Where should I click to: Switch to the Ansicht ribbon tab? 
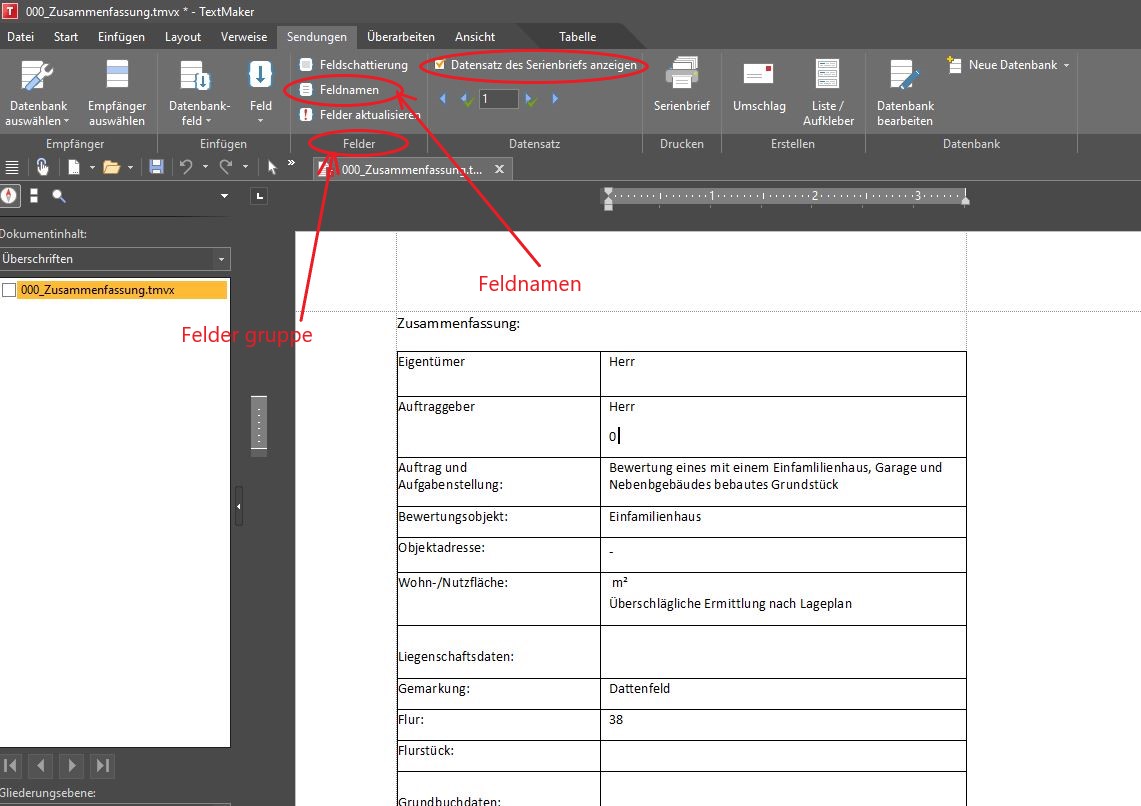click(x=474, y=36)
